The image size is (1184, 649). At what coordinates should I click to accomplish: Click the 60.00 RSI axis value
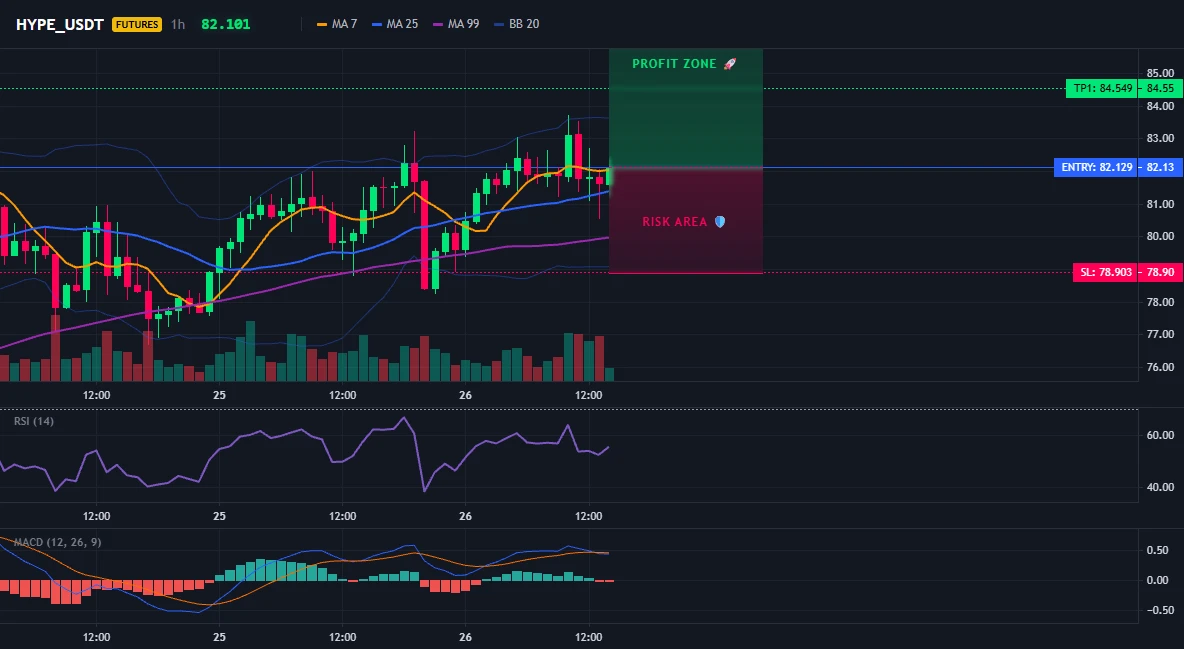coord(1160,435)
